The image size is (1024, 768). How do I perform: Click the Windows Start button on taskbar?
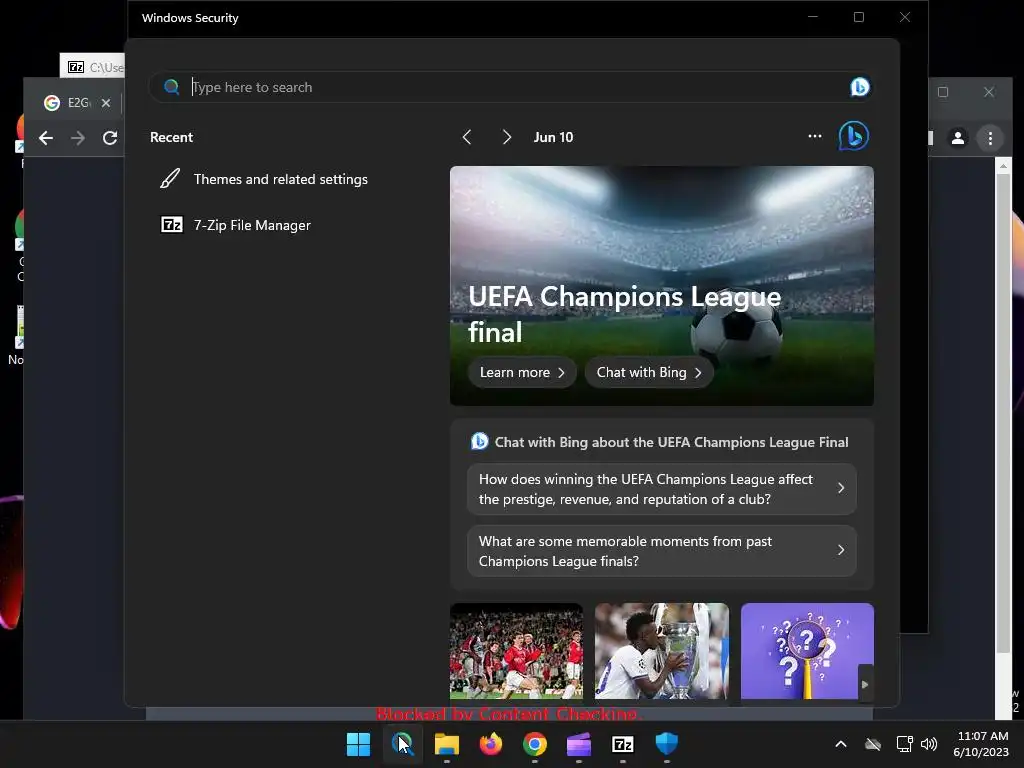pos(358,744)
